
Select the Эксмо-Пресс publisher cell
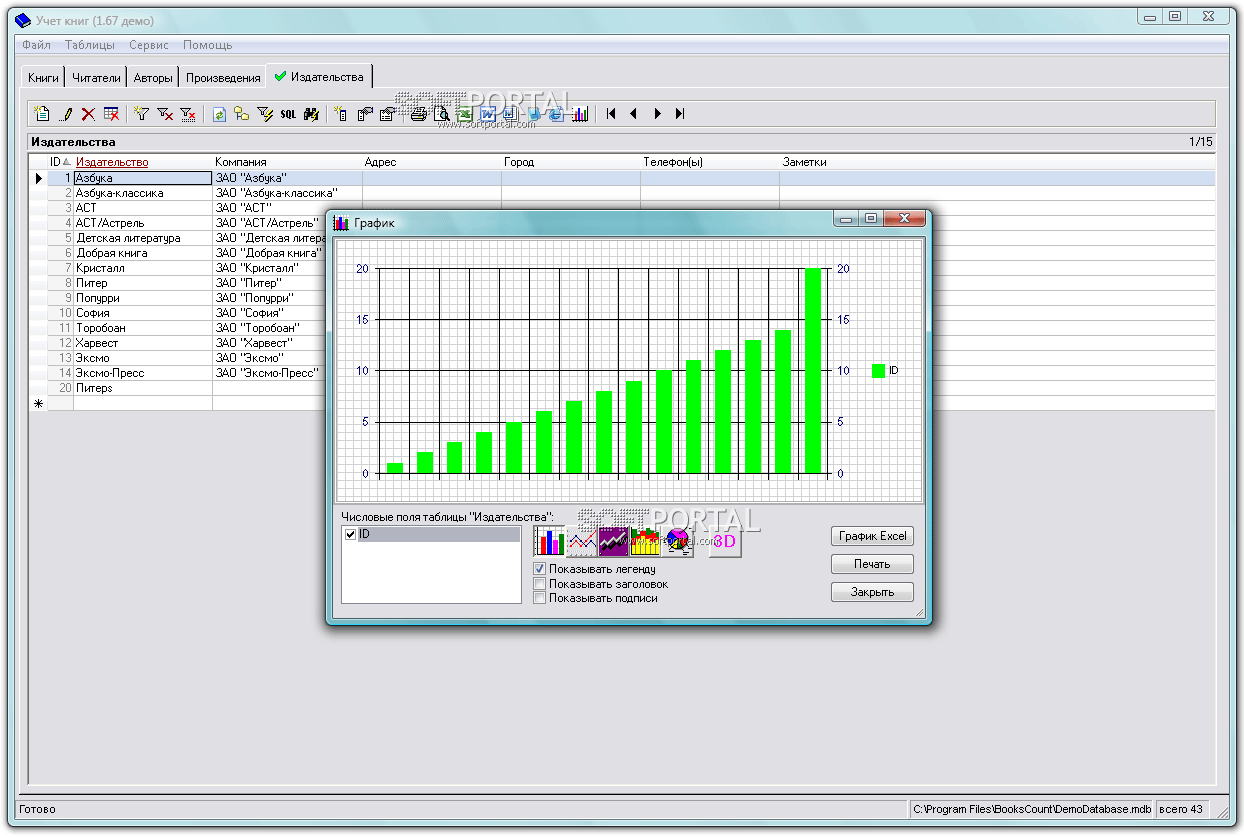point(143,373)
